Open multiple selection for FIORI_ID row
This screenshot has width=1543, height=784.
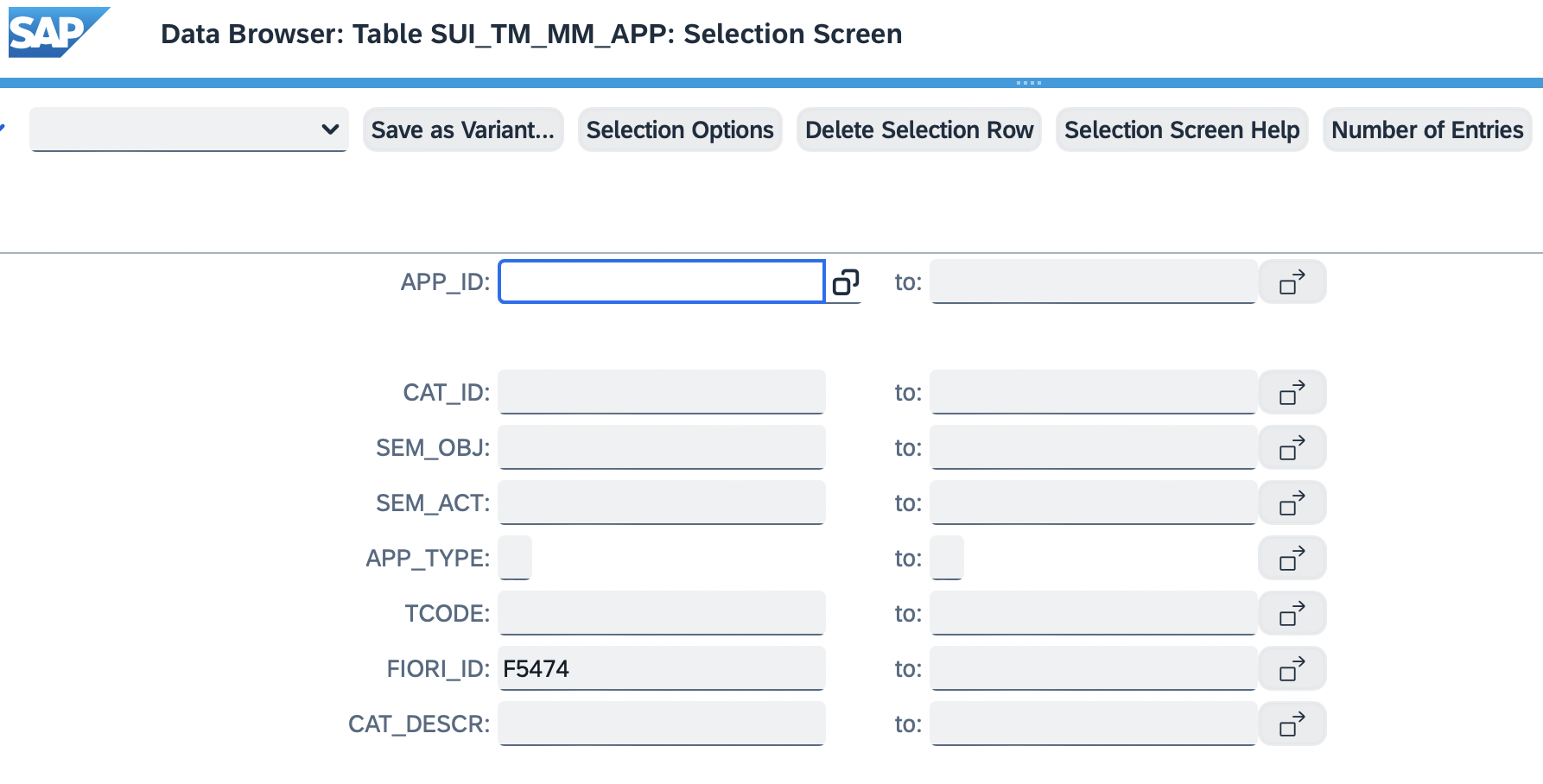[x=1292, y=669]
